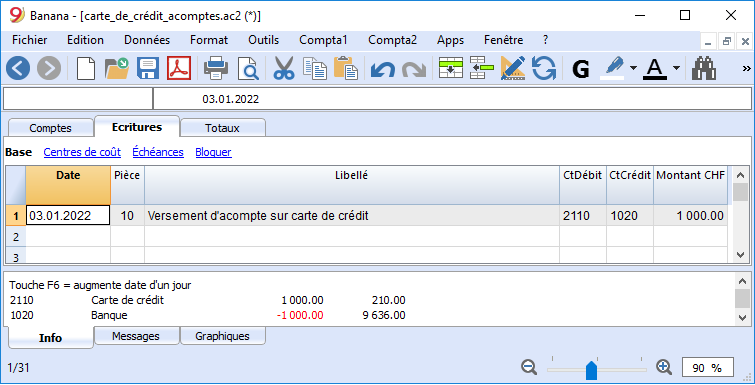Click the Print icon in toolbar
The height and width of the screenshot is (385, 755).
pos(216,68)
